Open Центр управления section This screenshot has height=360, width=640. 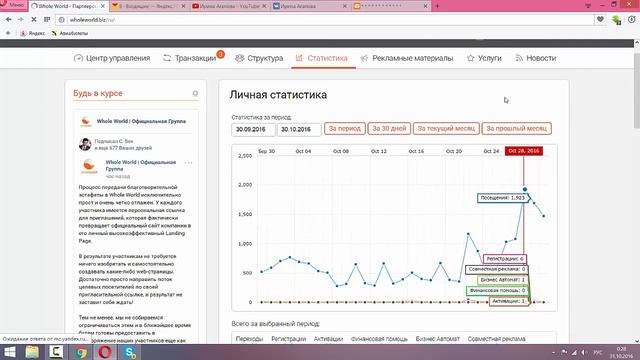click(112, 58)
